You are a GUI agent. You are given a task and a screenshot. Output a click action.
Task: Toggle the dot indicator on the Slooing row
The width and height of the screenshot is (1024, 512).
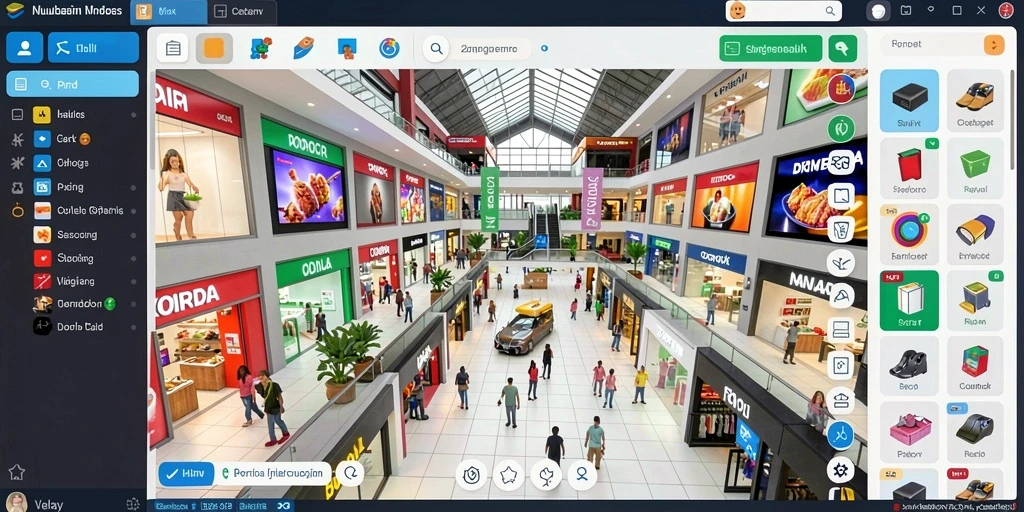[134, 259]
